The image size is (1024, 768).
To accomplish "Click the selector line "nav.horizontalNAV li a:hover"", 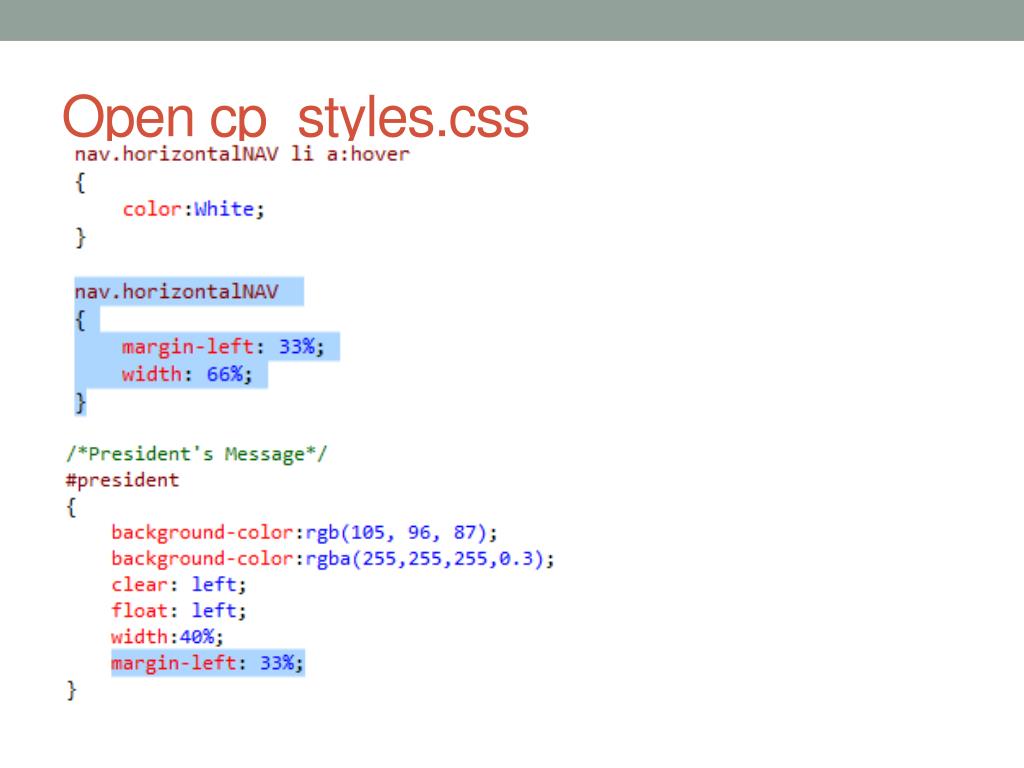I will point(242,154).
